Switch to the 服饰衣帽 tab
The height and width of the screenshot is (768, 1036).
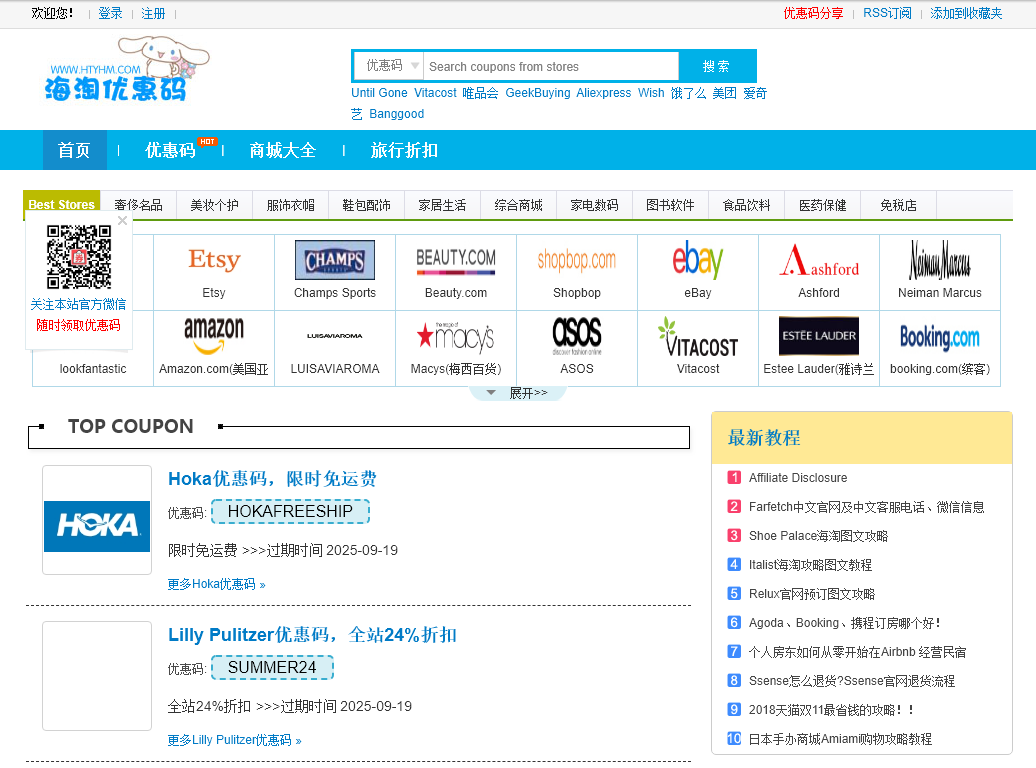click(x=291, y=205)
